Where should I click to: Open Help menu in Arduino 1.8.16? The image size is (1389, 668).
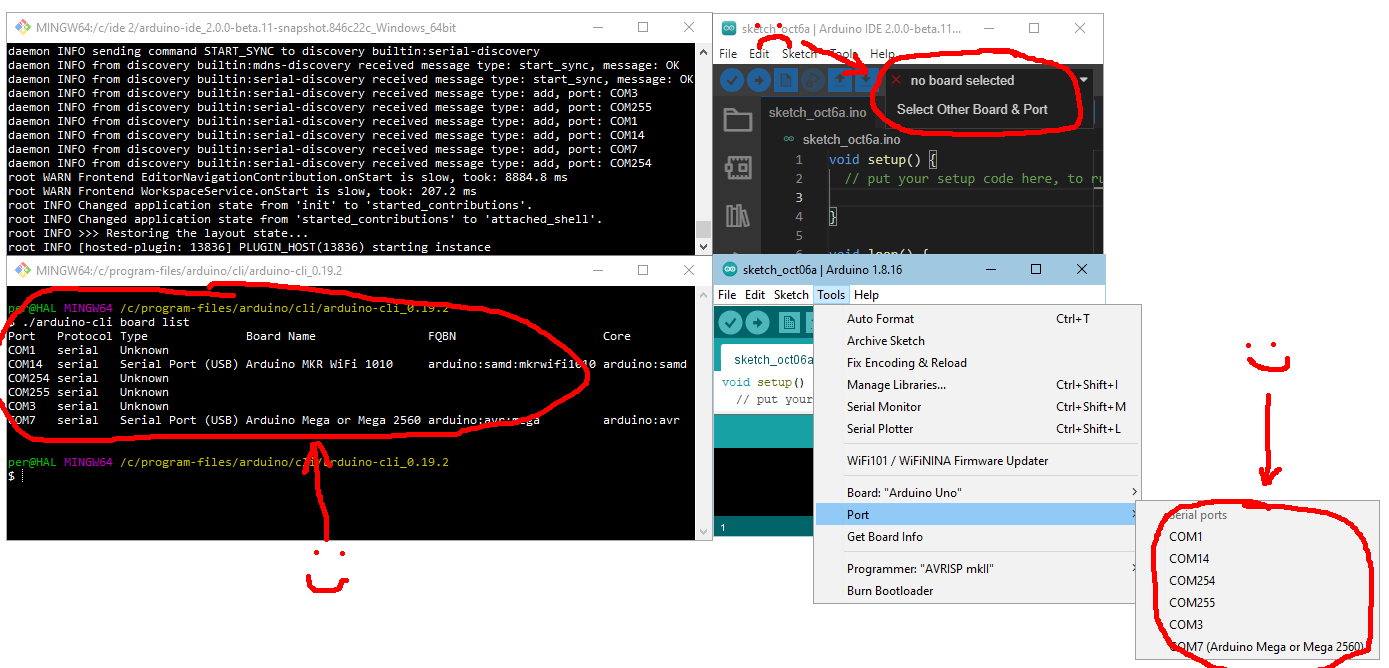(x=866, y=295)
